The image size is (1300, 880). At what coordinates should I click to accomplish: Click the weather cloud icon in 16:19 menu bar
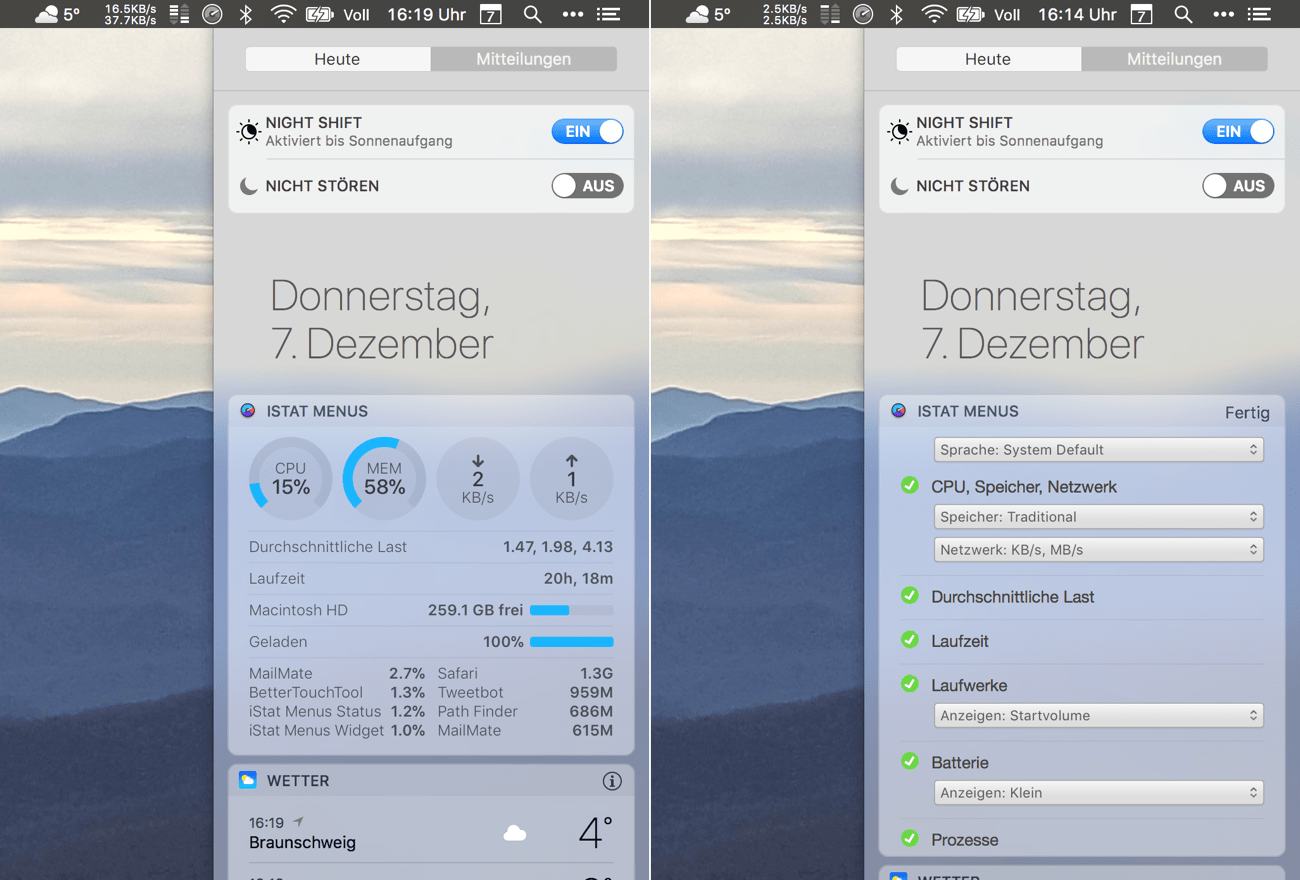point(47,14)
